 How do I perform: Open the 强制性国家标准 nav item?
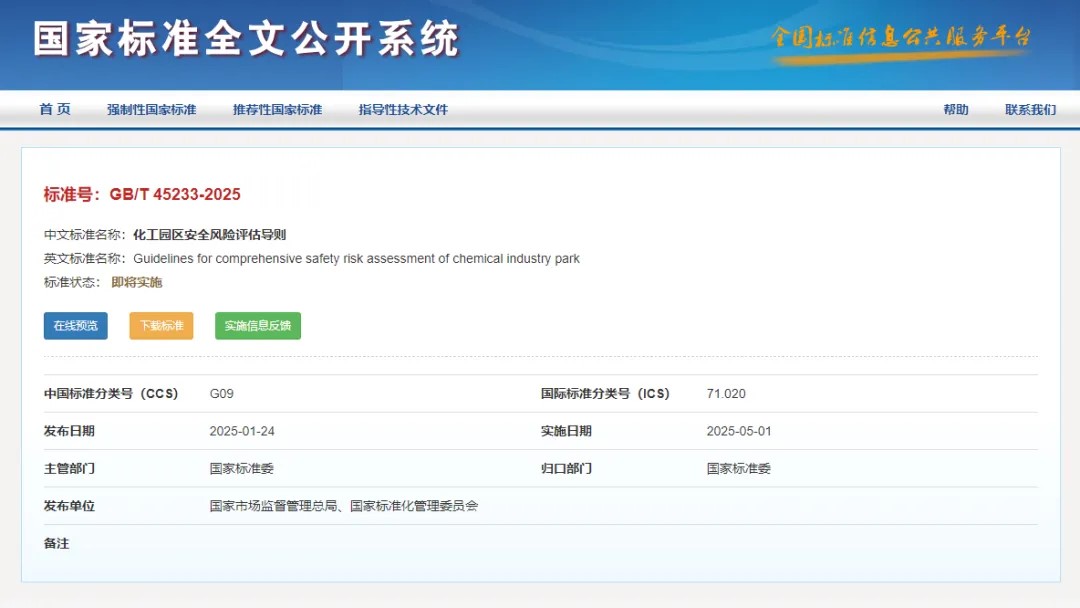[151, 110]
